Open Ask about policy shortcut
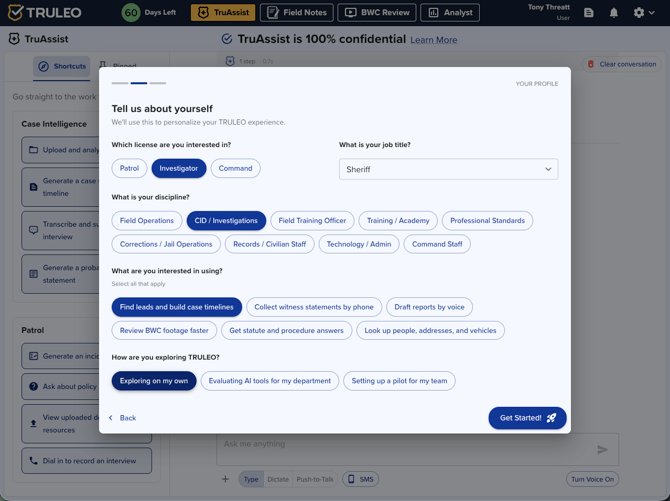This screenshot has height=501, width=670. pyautogui.click(x=60, y=386)
